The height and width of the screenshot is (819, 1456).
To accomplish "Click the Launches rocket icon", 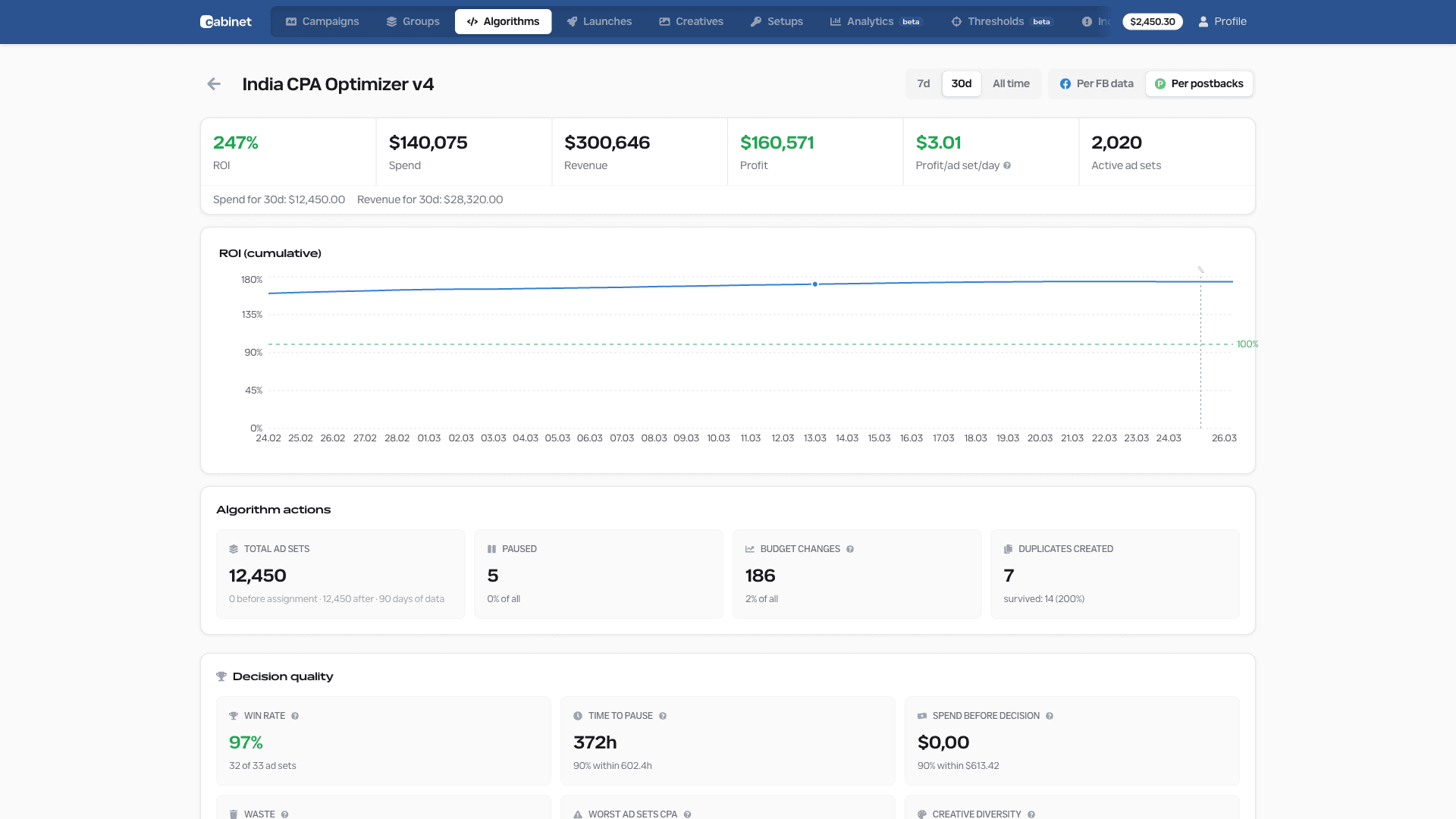I will pos(573,21).
